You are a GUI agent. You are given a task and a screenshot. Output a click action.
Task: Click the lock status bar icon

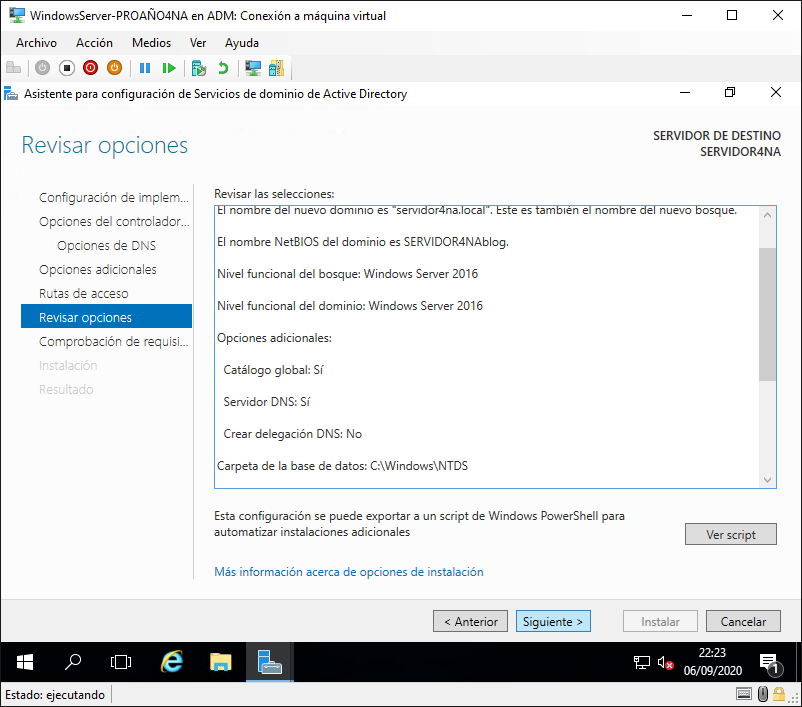coord(779,694)
